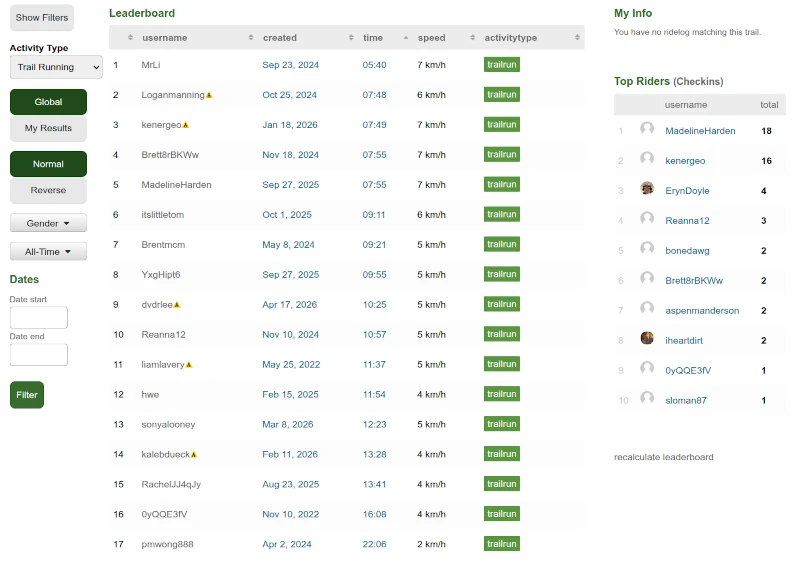Viewport: 800px width, 585px height.
Task: Open the Activity Type Trail Running dropdown
Action: (56, 67)
